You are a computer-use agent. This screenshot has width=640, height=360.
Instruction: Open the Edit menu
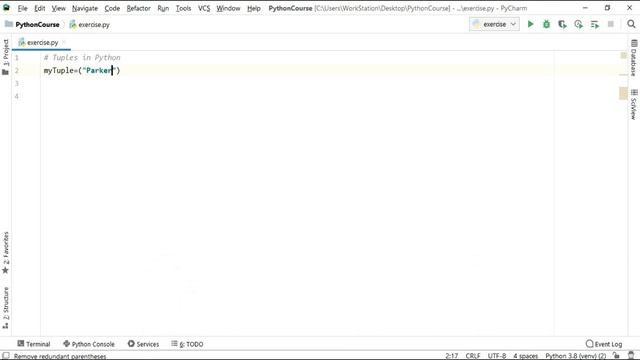point(40,8)
